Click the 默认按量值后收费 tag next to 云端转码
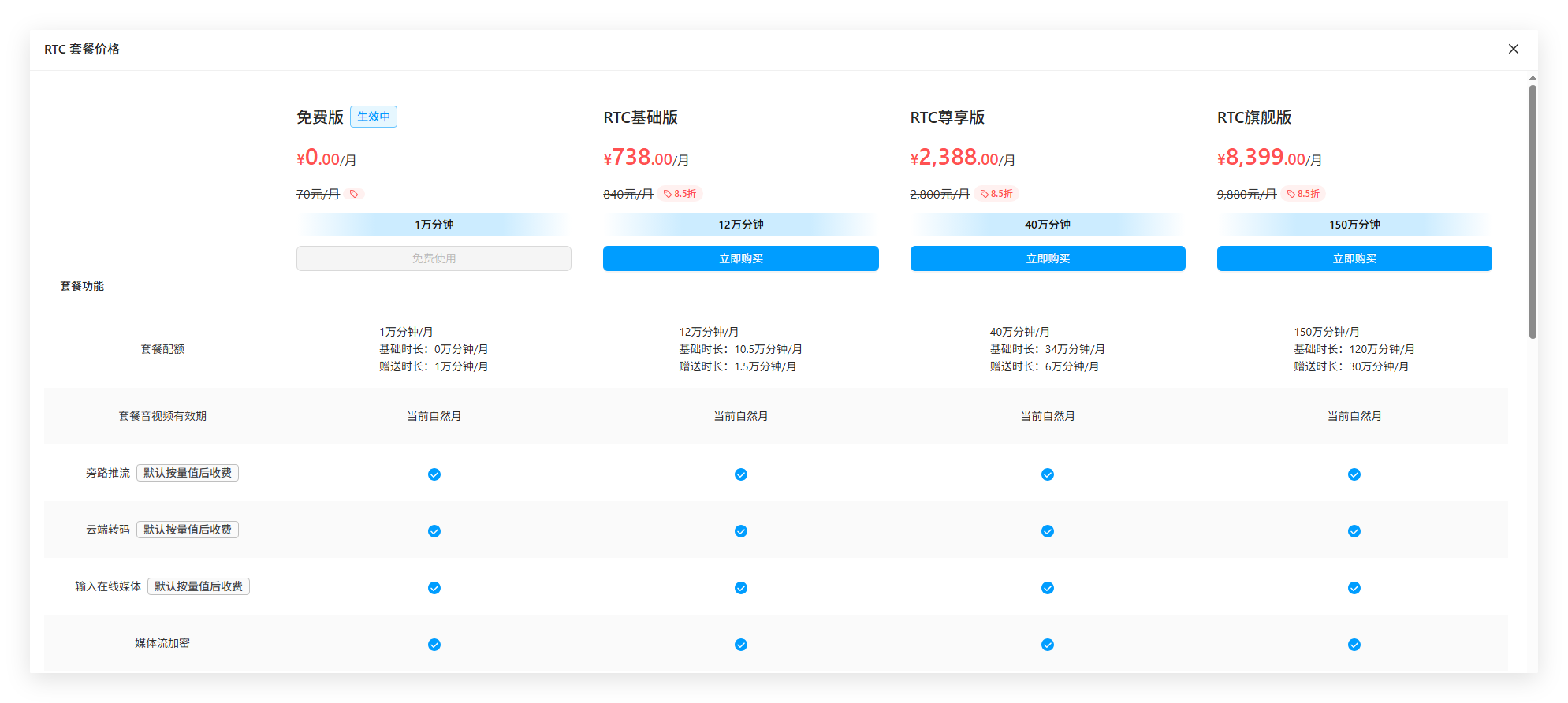Screen dimensions: 1568x703 point(188,530)
